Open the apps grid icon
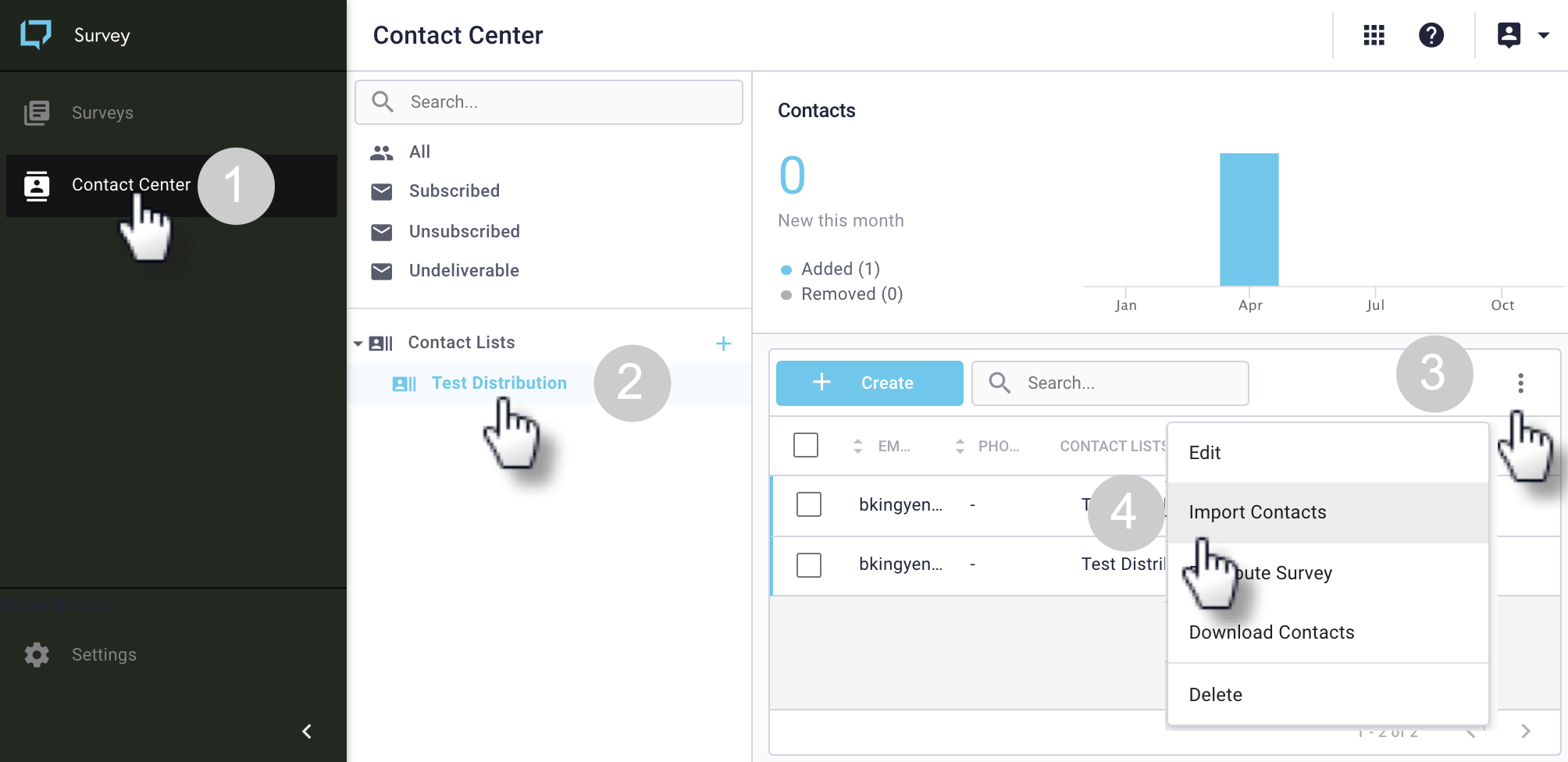The height and width of the screenshot is (762, 1568). coord(1374,35)
